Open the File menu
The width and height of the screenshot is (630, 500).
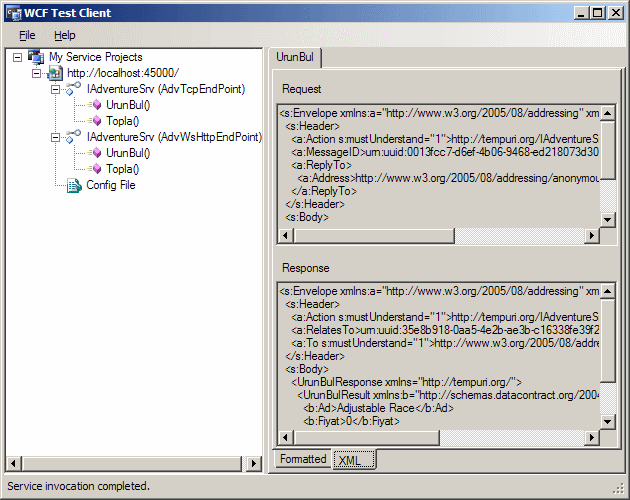(x=27, y=35)
